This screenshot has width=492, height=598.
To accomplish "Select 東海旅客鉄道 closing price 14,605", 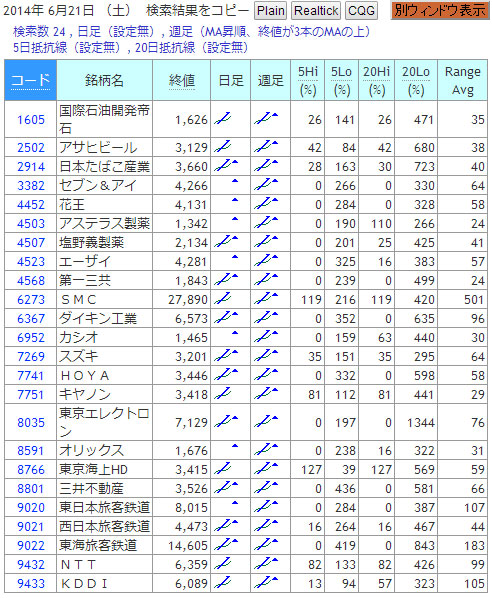I will [188, 546].
